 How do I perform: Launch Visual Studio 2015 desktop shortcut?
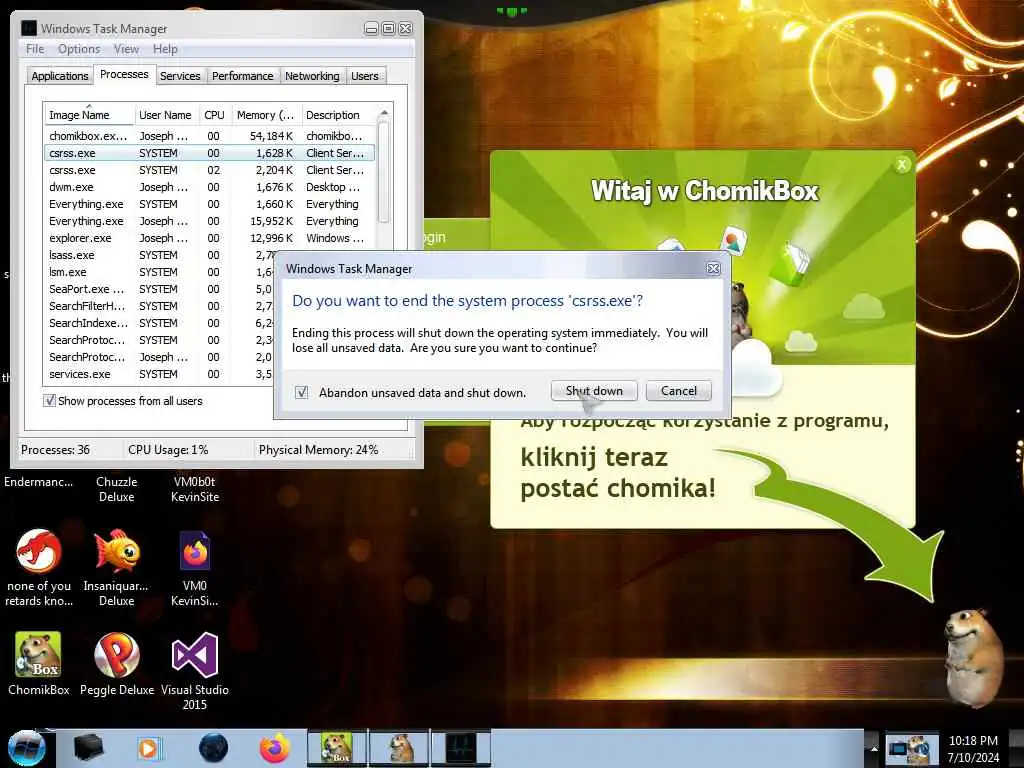pos(195,670)
